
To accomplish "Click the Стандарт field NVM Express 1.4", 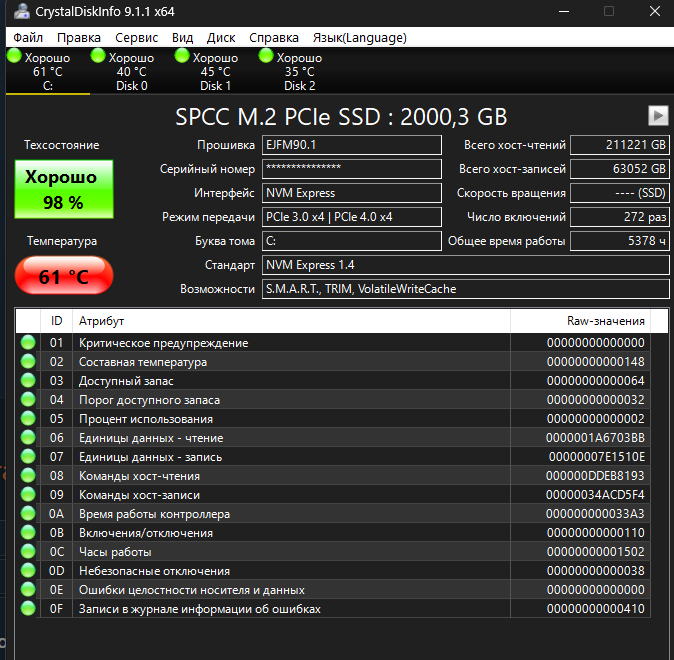I will pos(466,265).
